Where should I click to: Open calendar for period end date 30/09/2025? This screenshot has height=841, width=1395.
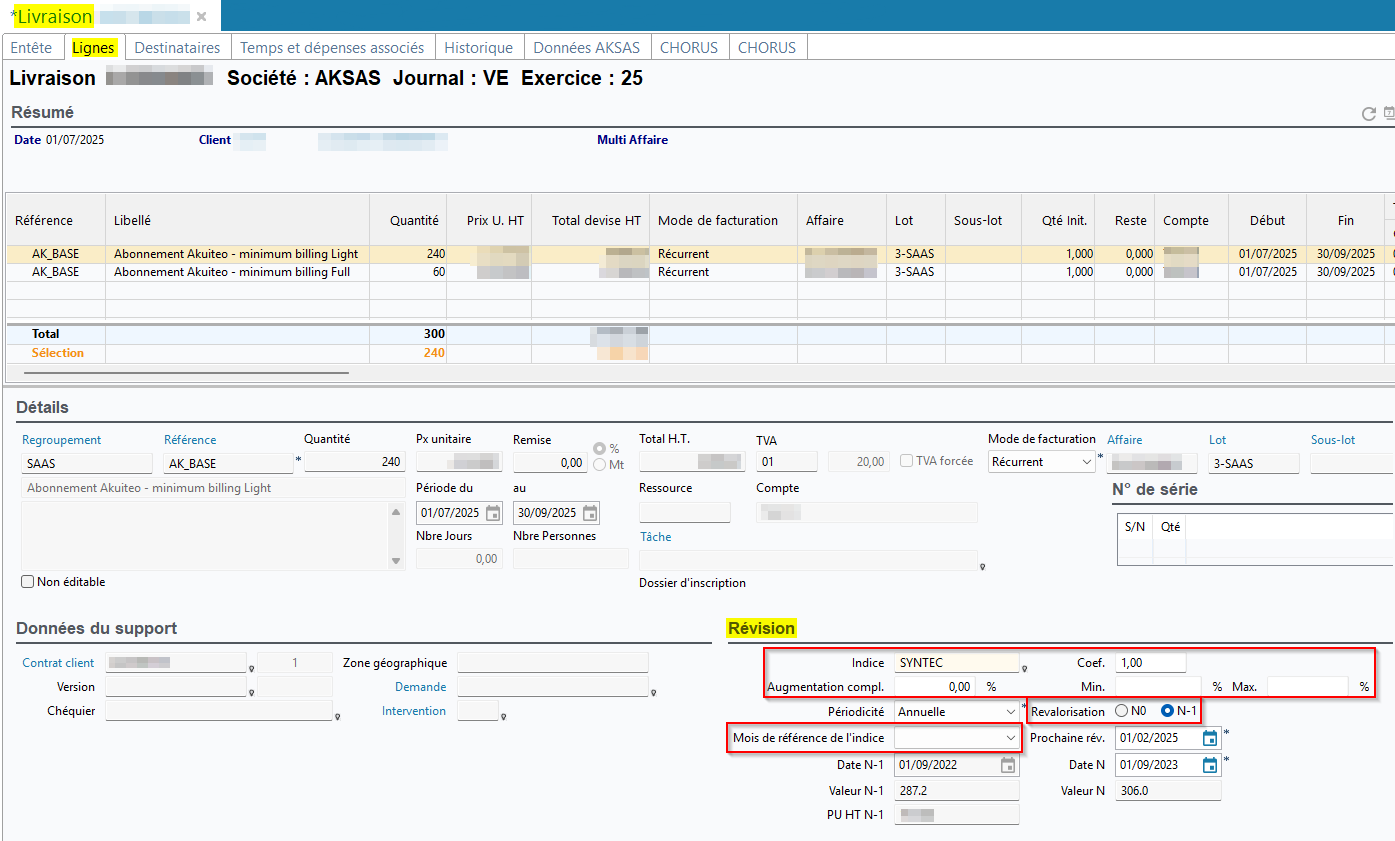(590, 513)
